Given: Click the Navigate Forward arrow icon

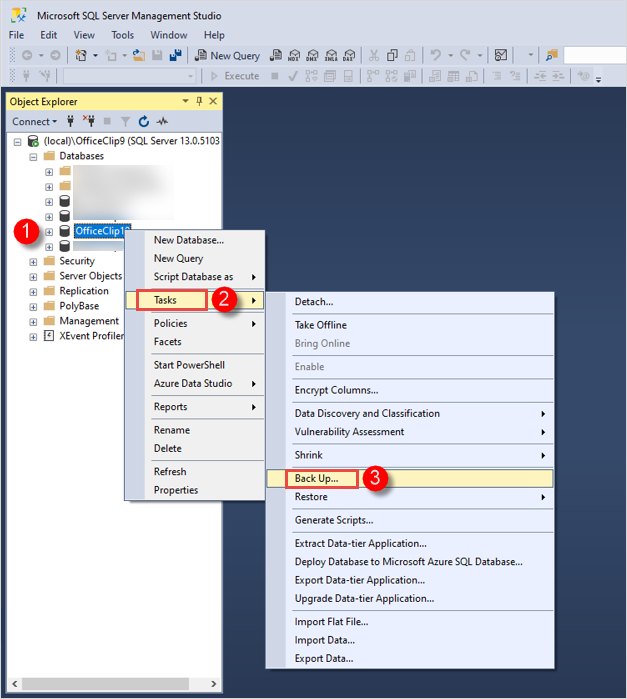Looking at the screenshot, I should 55,55.
